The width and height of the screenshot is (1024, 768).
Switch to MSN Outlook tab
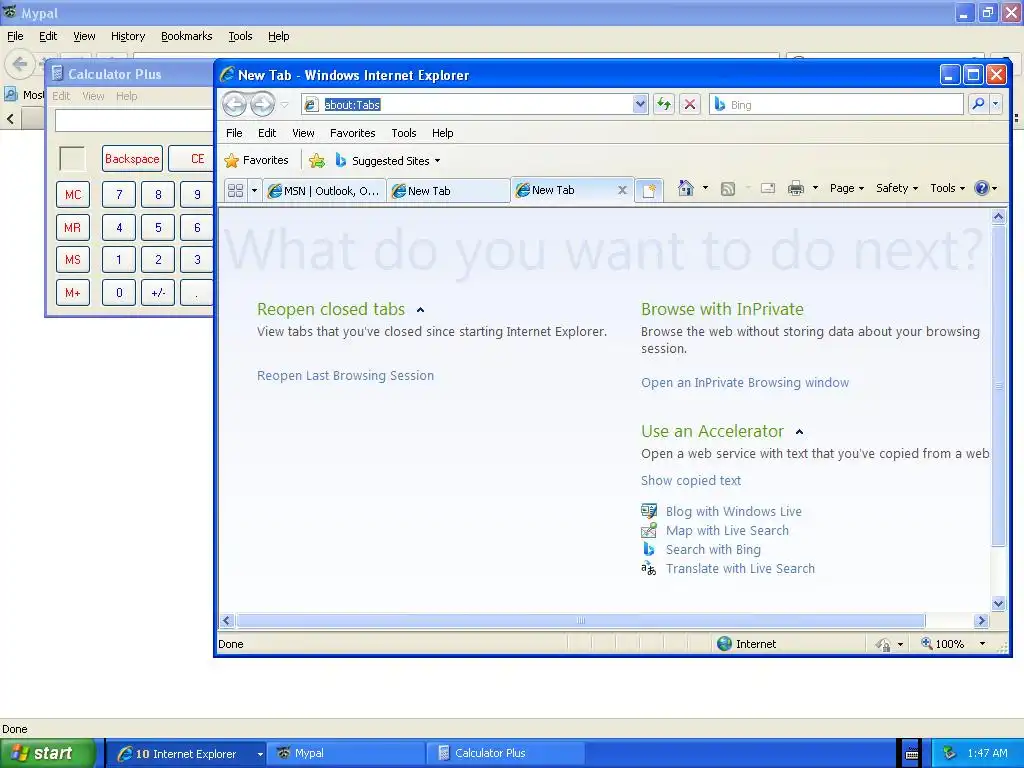point(324,191)
